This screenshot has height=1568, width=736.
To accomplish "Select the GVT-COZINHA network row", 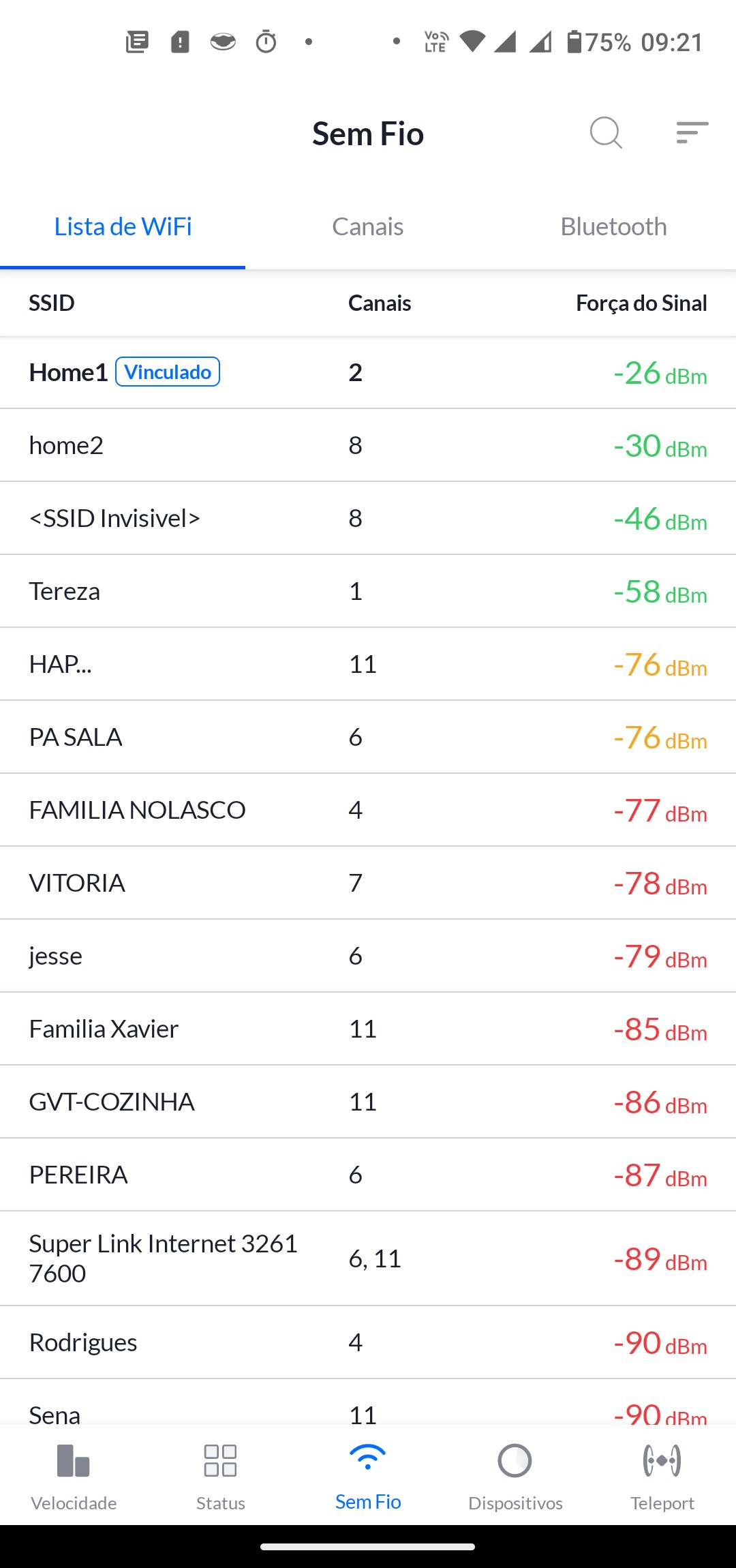I will pyautogui.click(x=112, y=1102).
